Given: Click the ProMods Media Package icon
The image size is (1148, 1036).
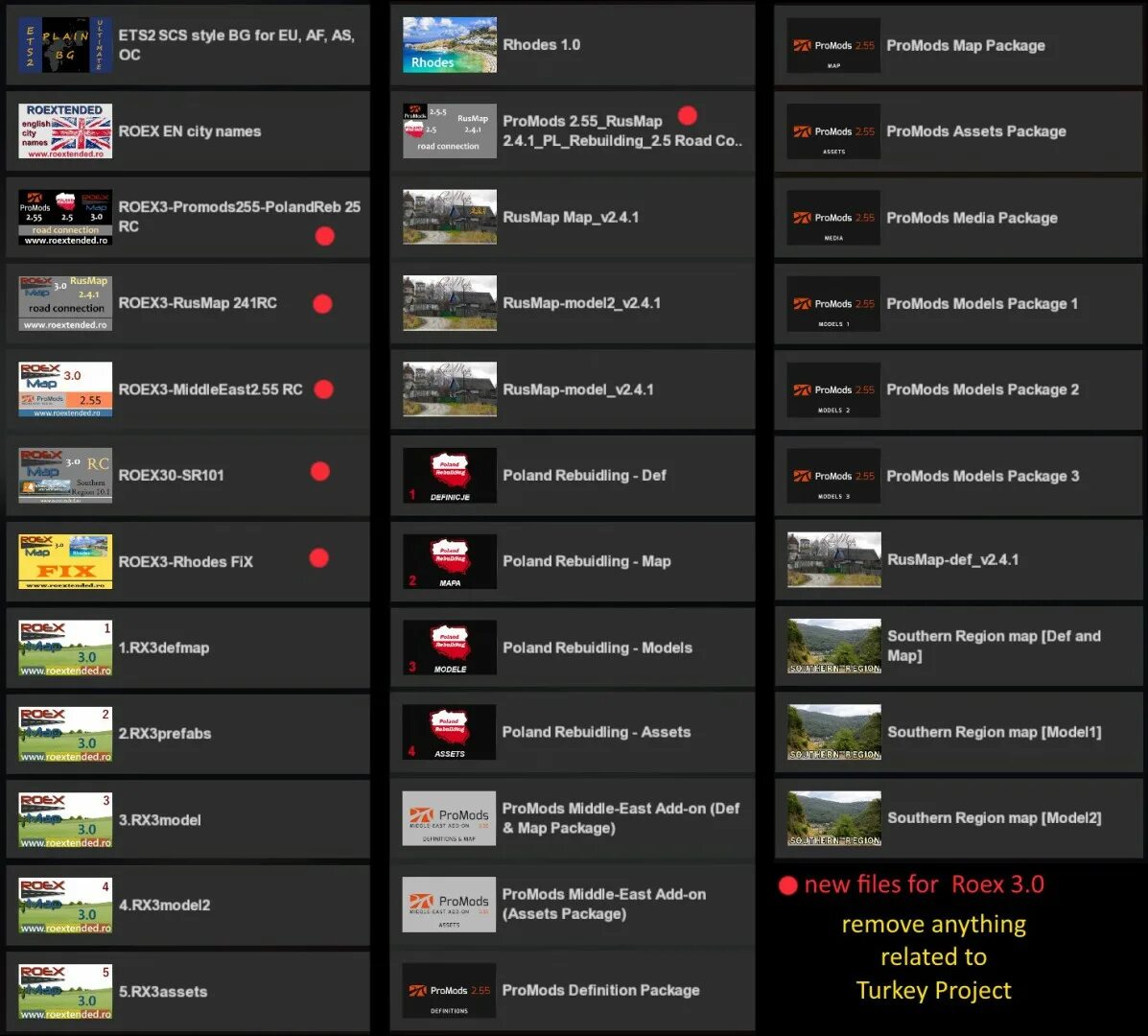Looking at the screenshot, I should pyautogui.click(x=834, y=218).
